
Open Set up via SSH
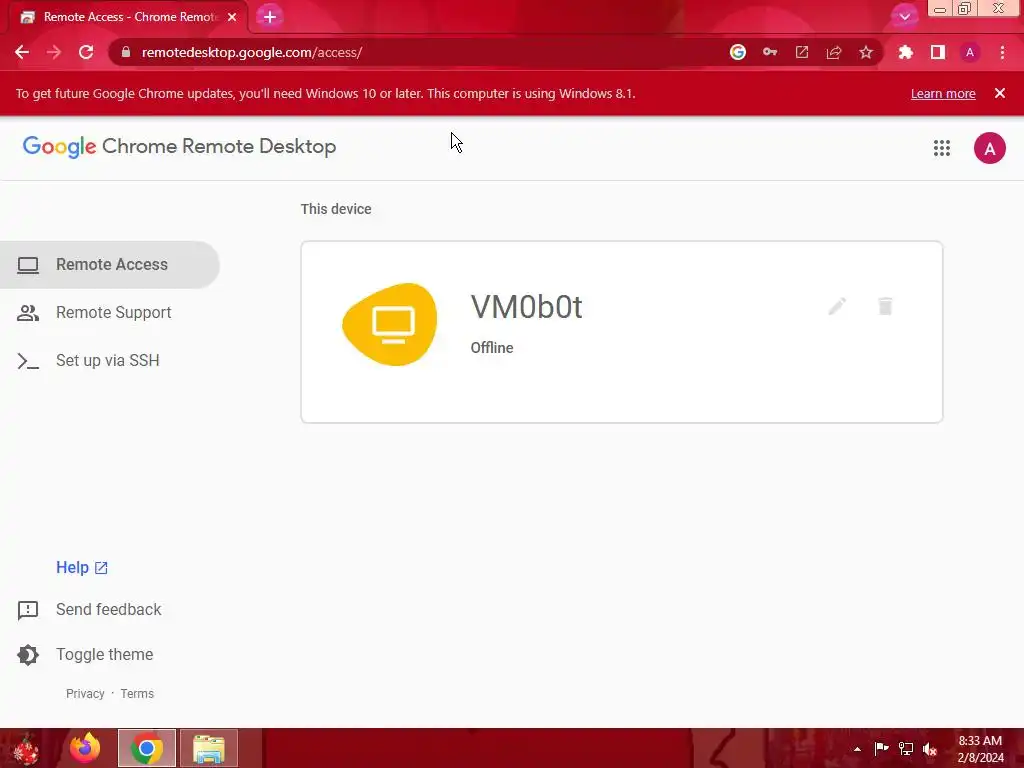(x=110, y=360)
